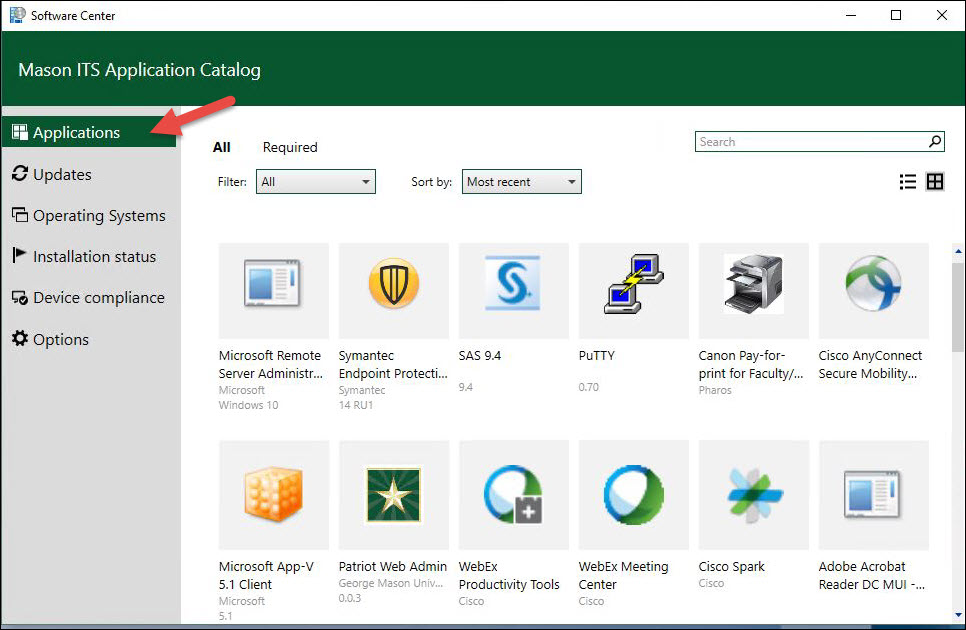This screenshot has width=966, height=630.
Task: Click the Microsoft App-V 5.1 Client icon
Action: point(273,495)
